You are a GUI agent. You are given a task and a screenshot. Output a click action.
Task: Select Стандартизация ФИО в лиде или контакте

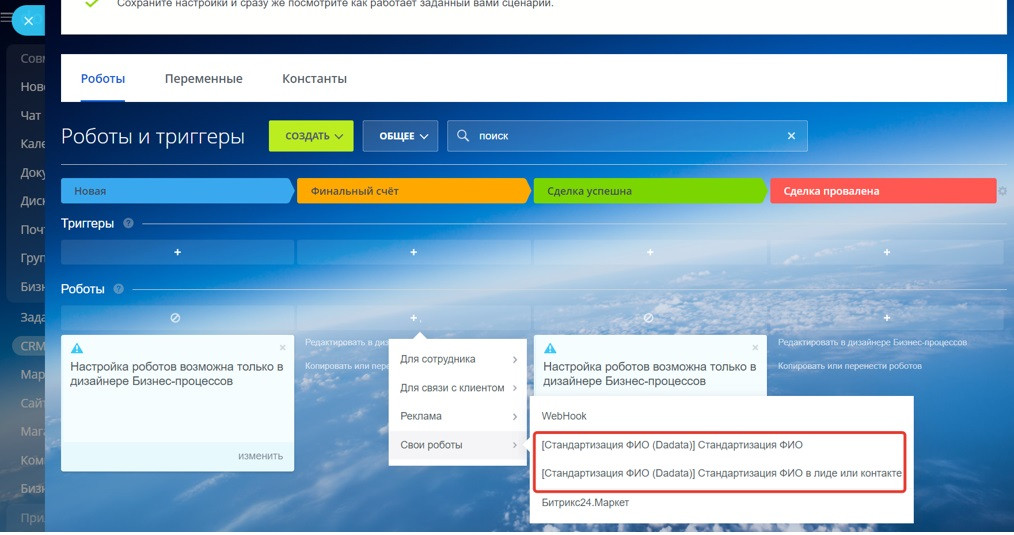721,474
